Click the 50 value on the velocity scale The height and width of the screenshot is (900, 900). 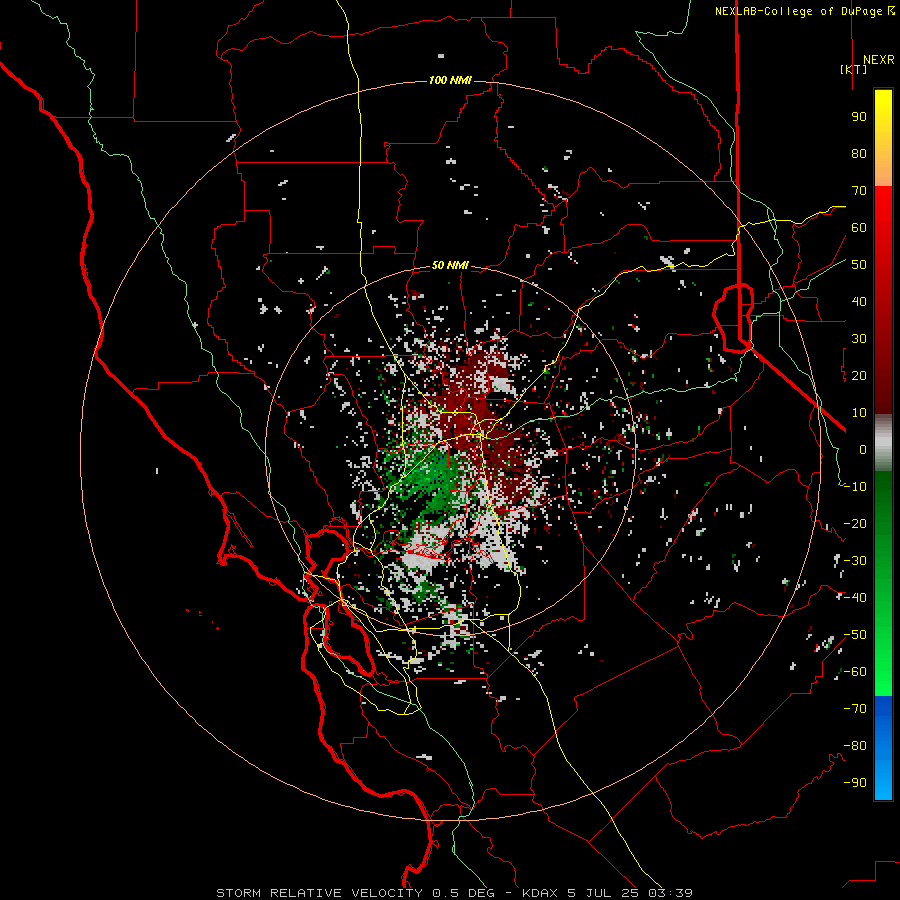(x=859, y=265)
